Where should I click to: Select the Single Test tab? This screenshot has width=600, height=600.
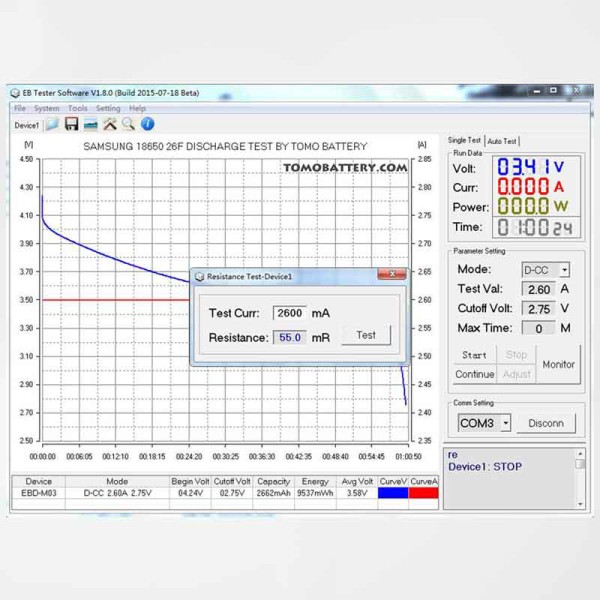coord(464,141)
